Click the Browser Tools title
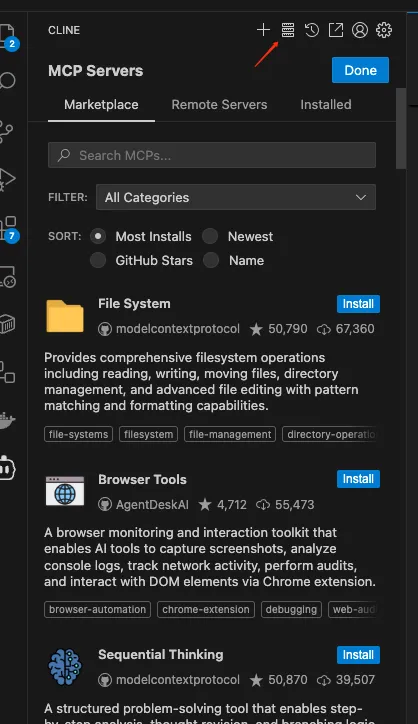418x724 pixels. [142, 480]
